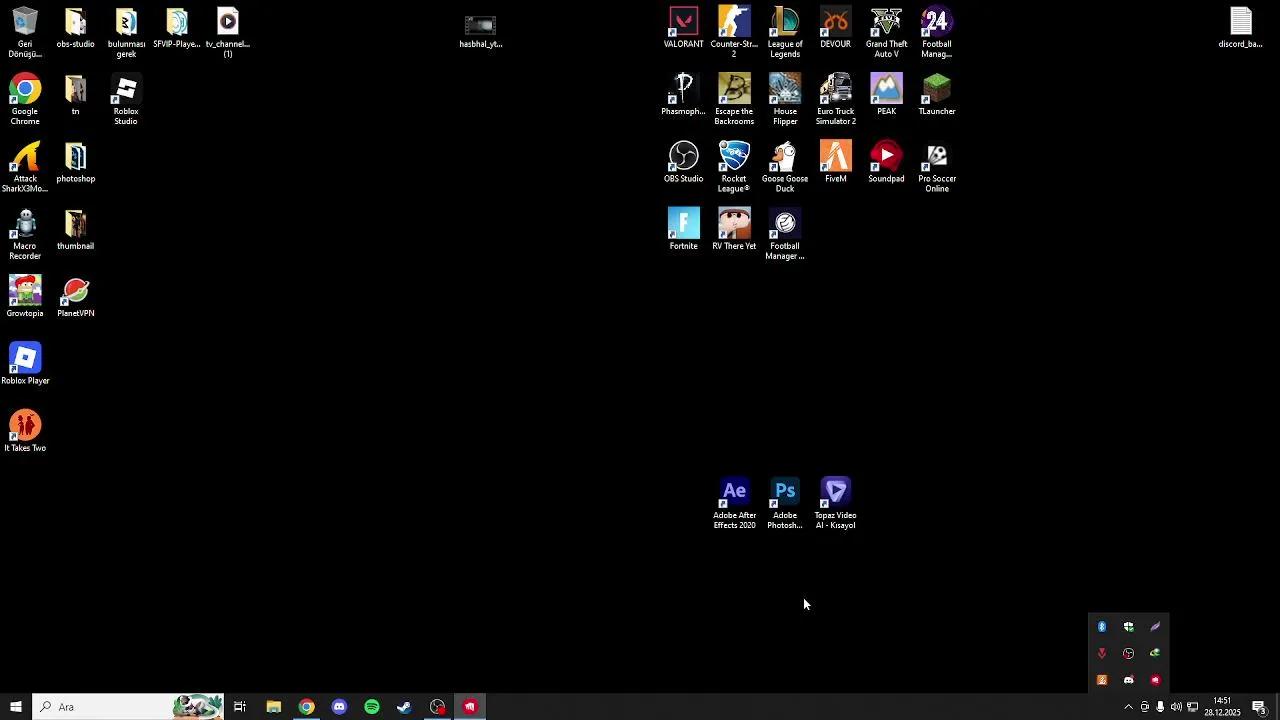Select the Escape the Backrooms icon
Viewport: 1280px width, 720px height.
click(734, 99)
